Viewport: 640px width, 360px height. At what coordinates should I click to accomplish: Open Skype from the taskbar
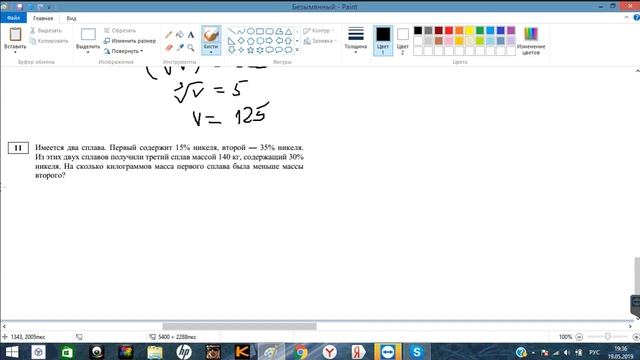[417, 352]
